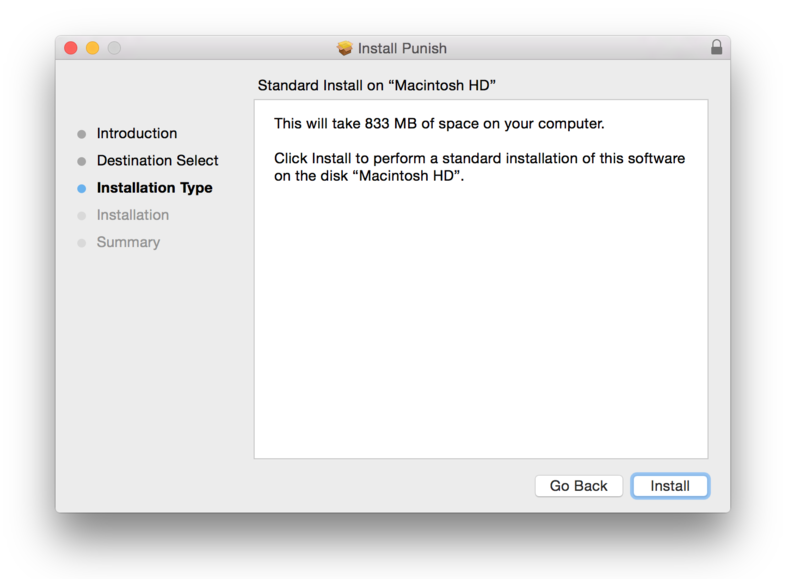Click the dimmed bullet beside Summary
This screenshot has width=800, height=579.
pos(82,242)
